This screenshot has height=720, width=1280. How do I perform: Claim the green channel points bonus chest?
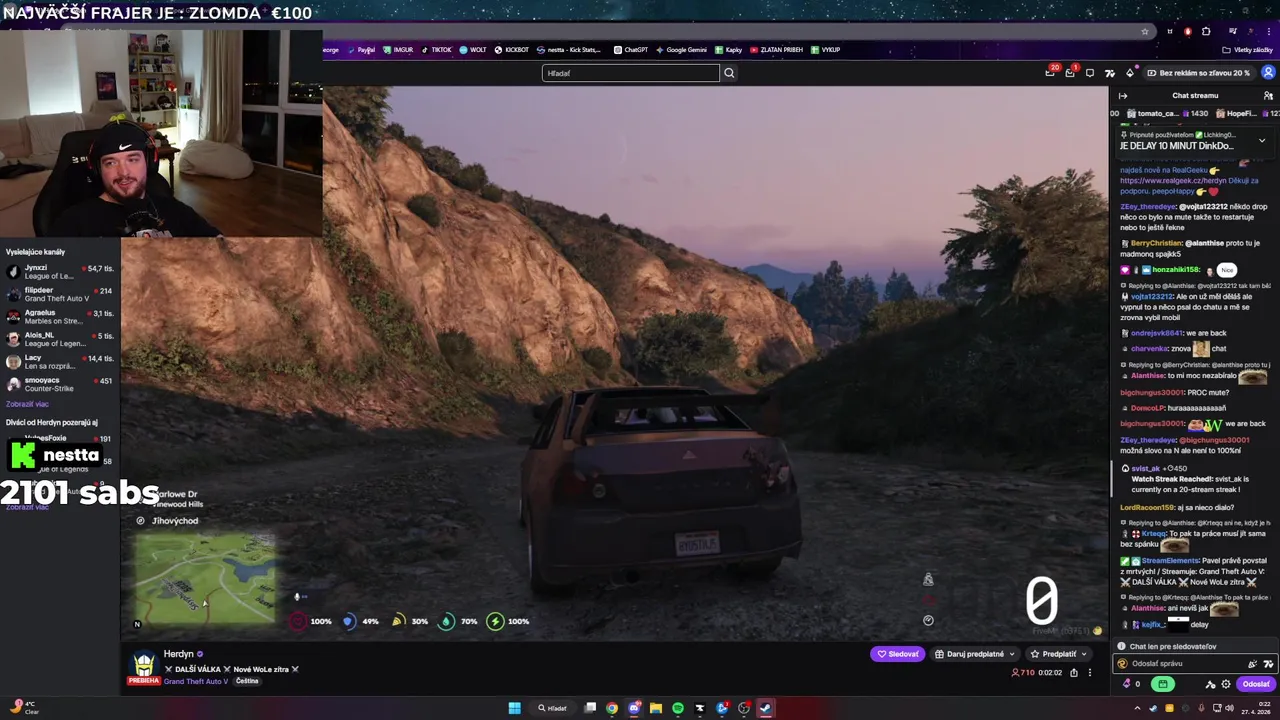(x=1162, y=684)
